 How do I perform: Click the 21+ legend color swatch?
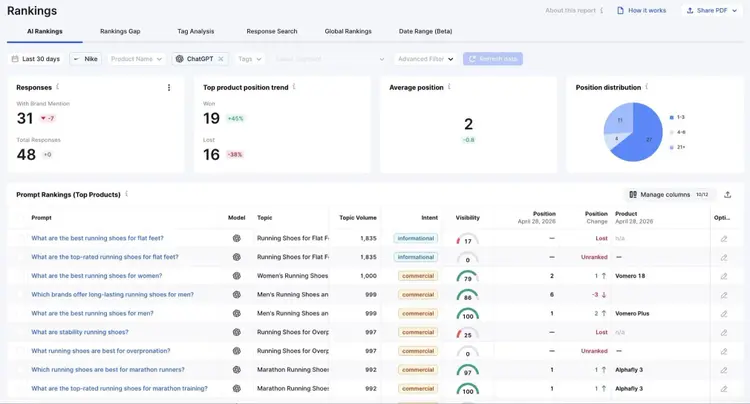tap(672, 147)
